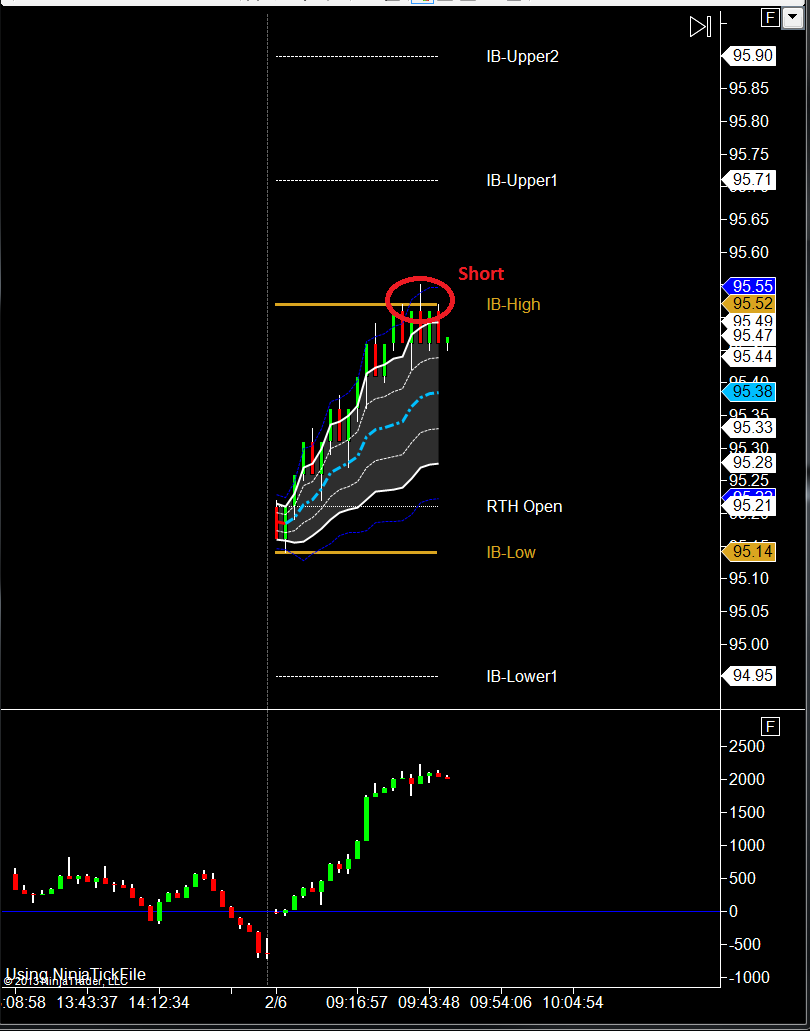Click the Using NinjaTickFile text
Viewport: 810px width, 1031px height.
[x=76, y=974]
